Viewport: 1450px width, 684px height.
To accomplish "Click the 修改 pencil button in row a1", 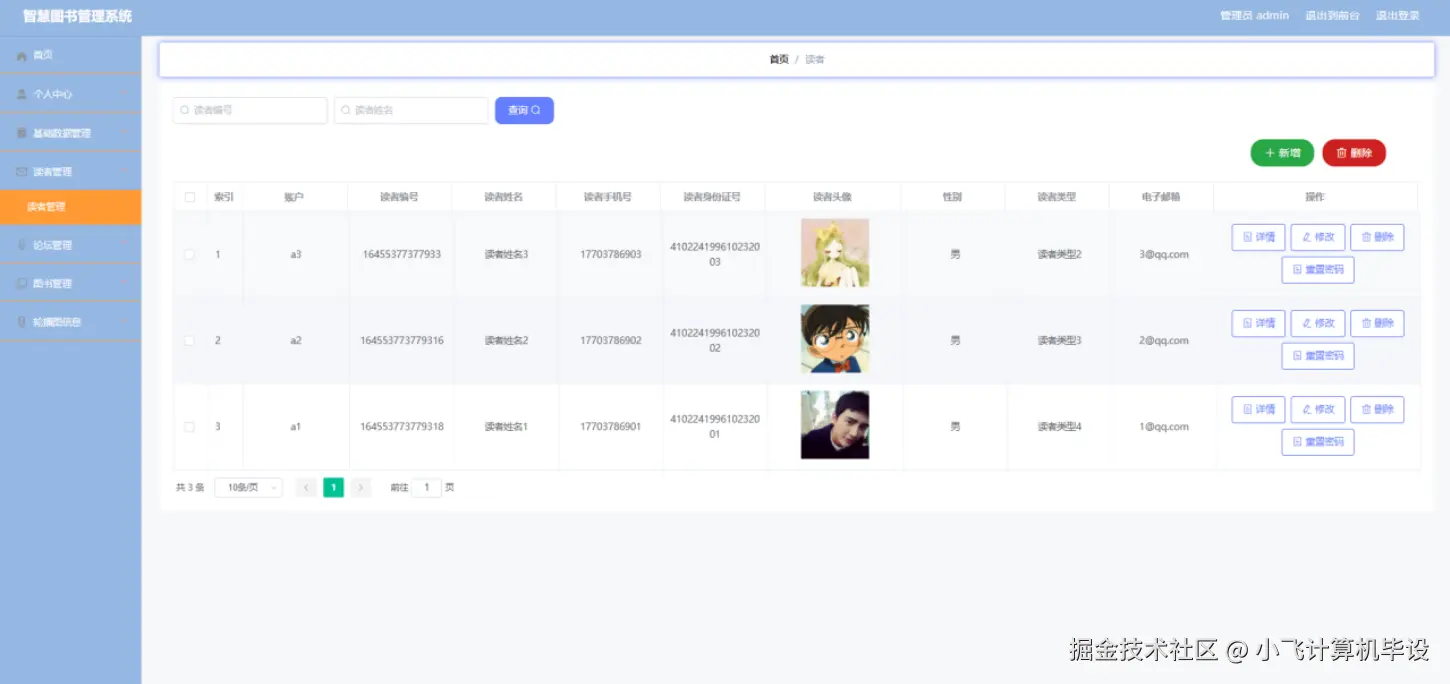I will (1318, 409).
